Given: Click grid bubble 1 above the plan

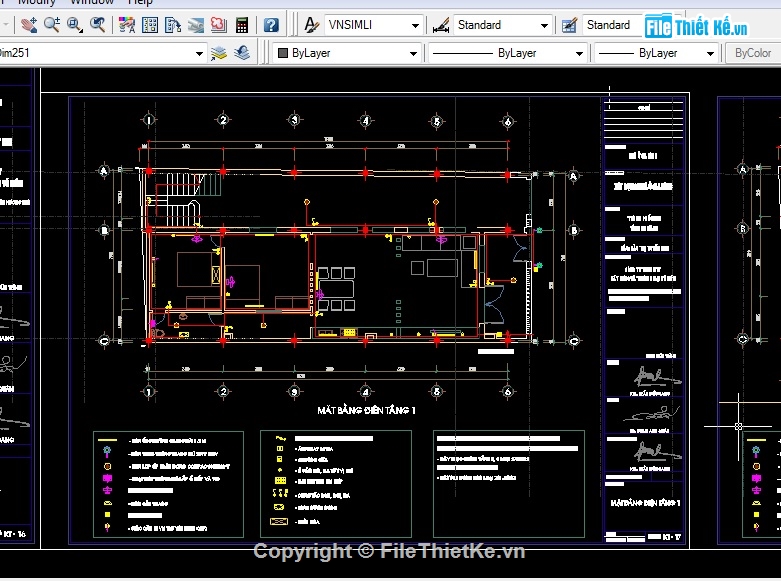Looking at the screenshot, I should 148,120.
